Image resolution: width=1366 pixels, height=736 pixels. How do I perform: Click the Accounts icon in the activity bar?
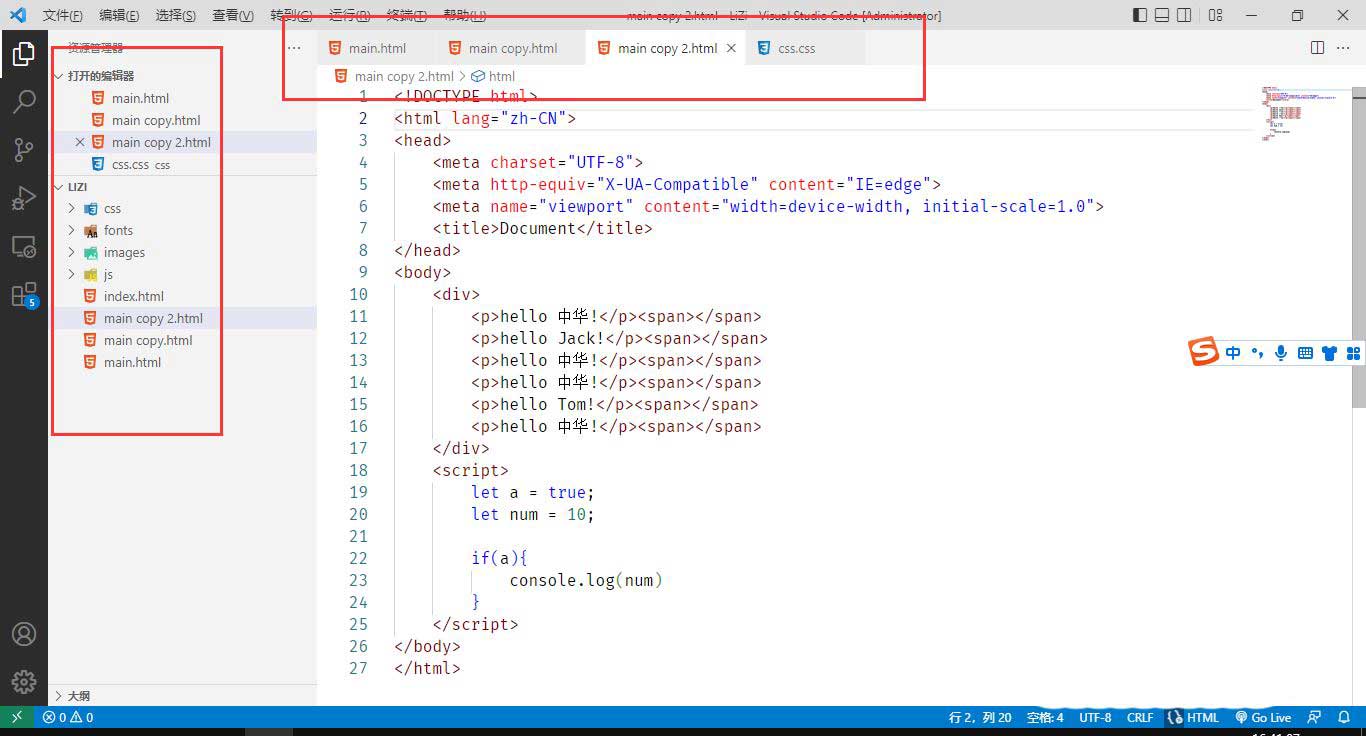(x=24, y=633)
